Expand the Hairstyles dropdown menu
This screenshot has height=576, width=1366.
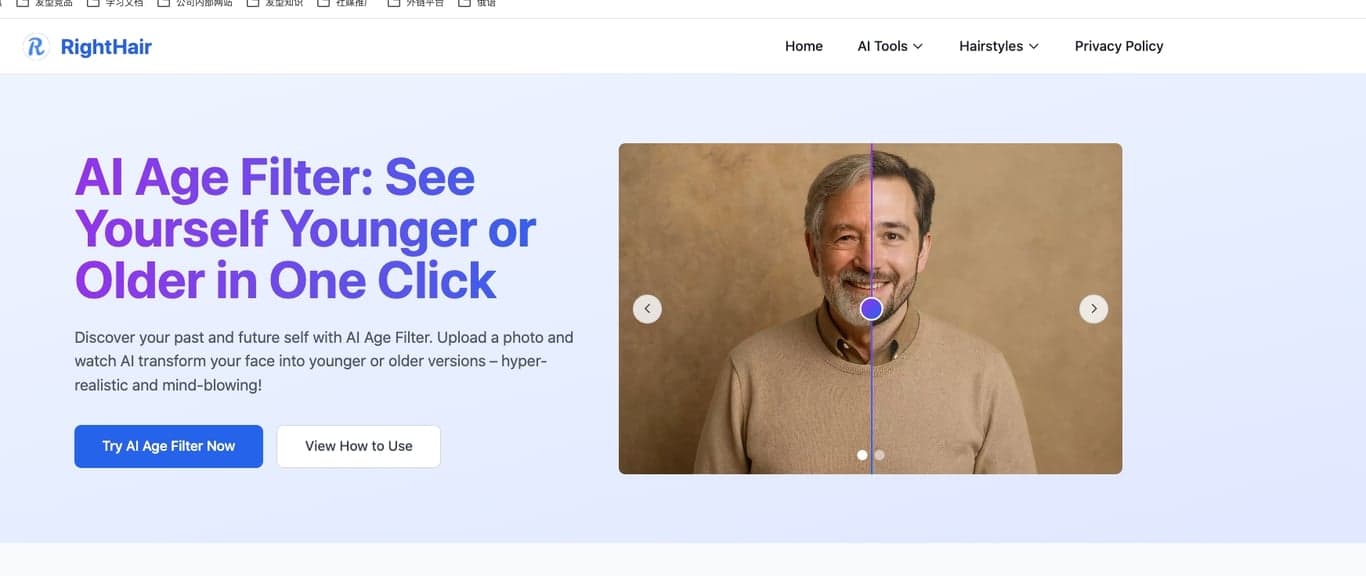998,46
